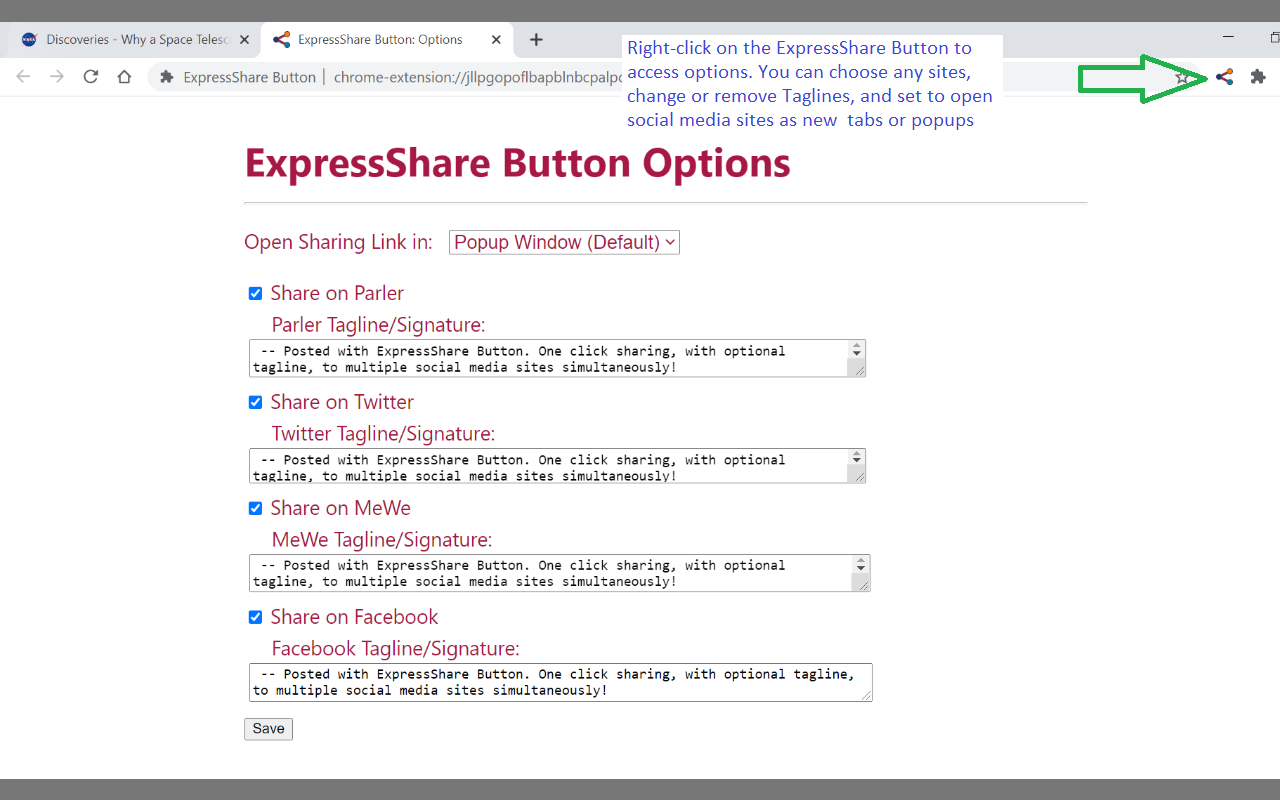1280x800 pixels.
Task: Click the forward navigation arrow
Action: (x=57, y=77)
